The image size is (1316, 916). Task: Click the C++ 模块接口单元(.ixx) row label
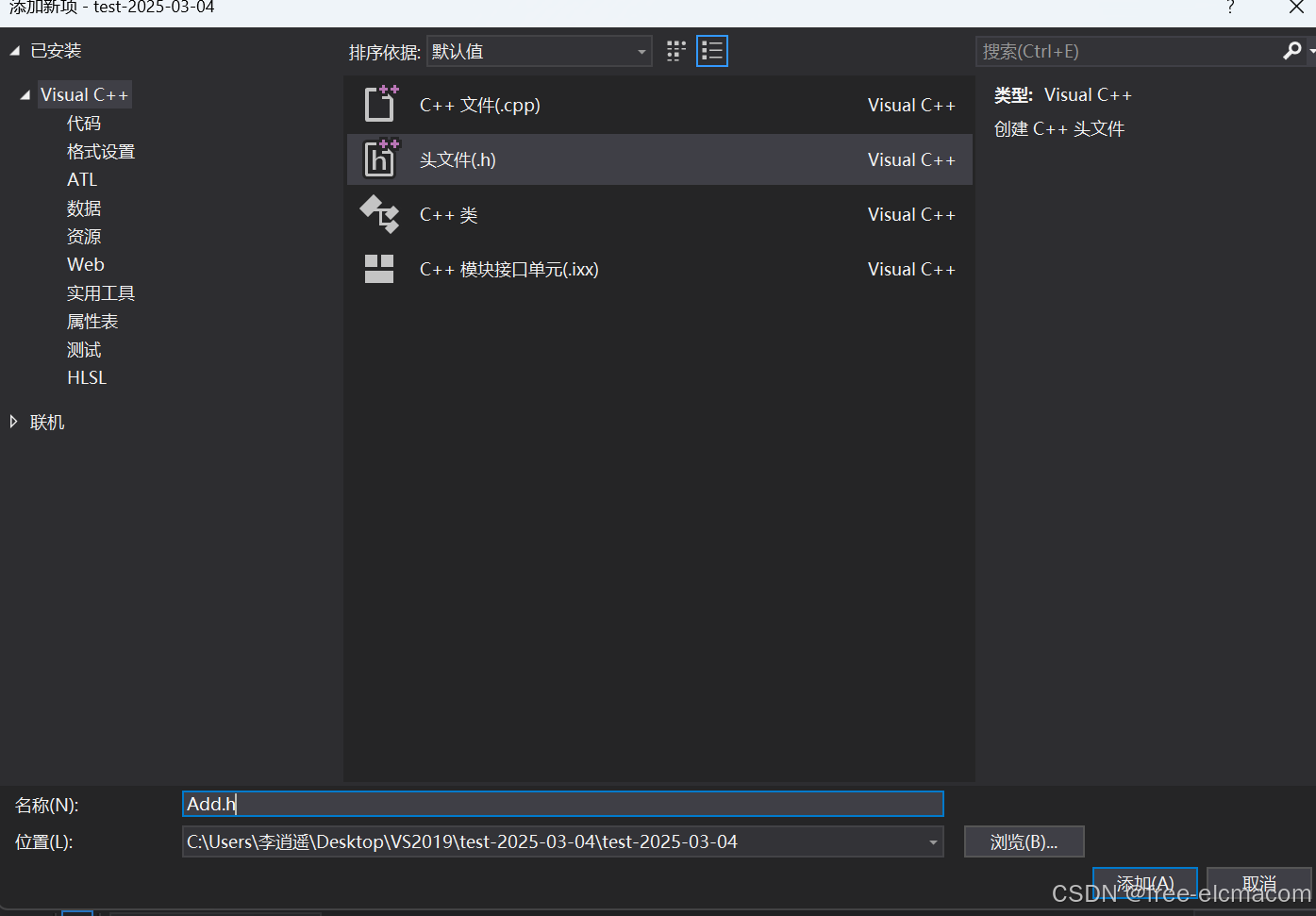[x=508, y=269]
